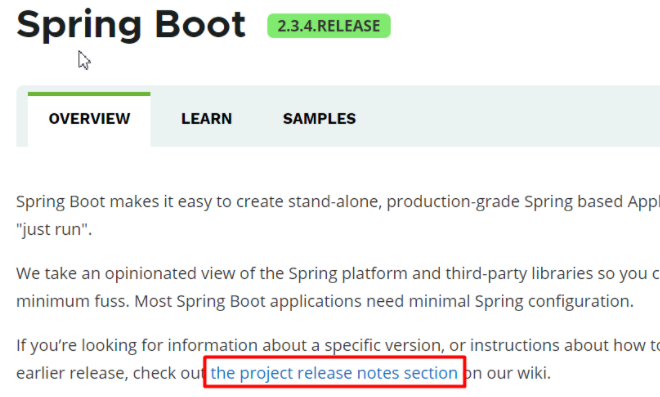Click the quoted "just run" text
Screen dimensions: 660x397
click(54, 229)
